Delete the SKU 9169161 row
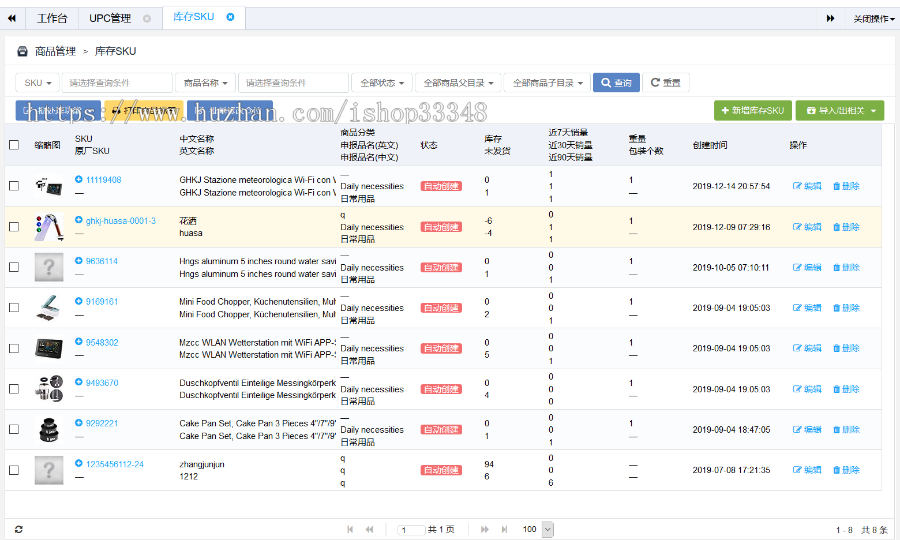The image size is (900, 540). coord(846,308)
